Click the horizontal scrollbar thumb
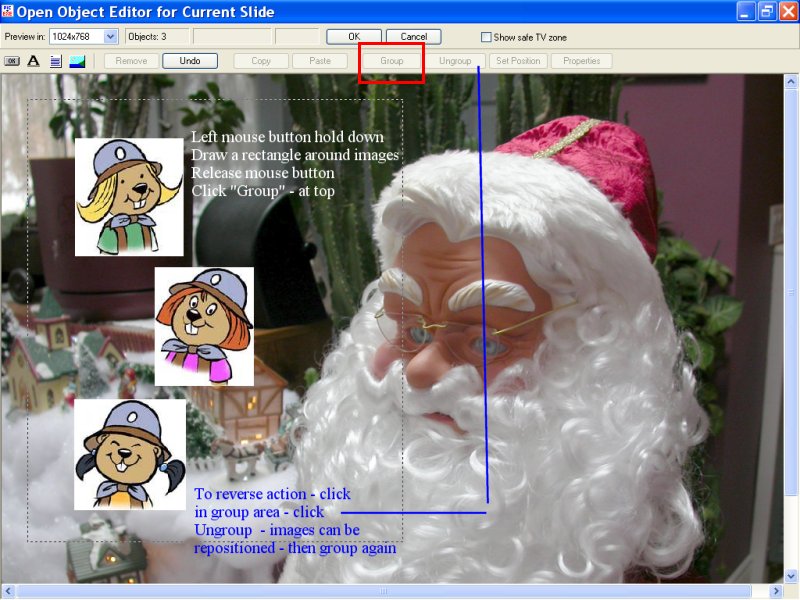This screenshot has height=600, width=800. [384, 592]
